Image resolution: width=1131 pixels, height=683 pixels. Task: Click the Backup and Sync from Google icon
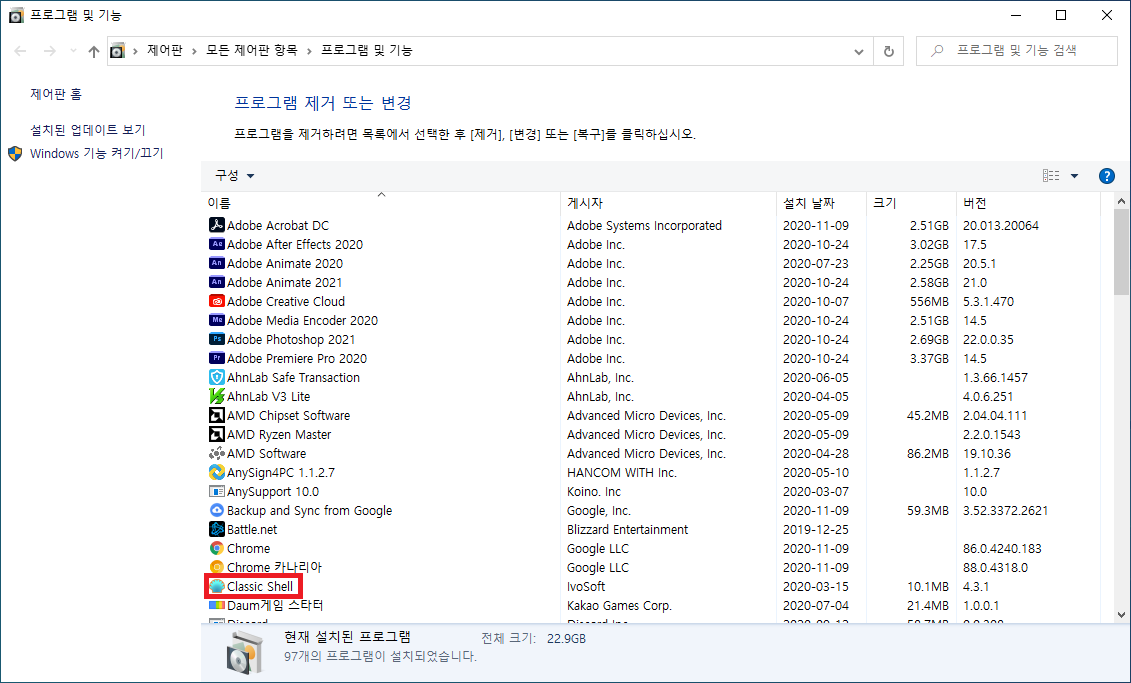[x=216, y=510]
